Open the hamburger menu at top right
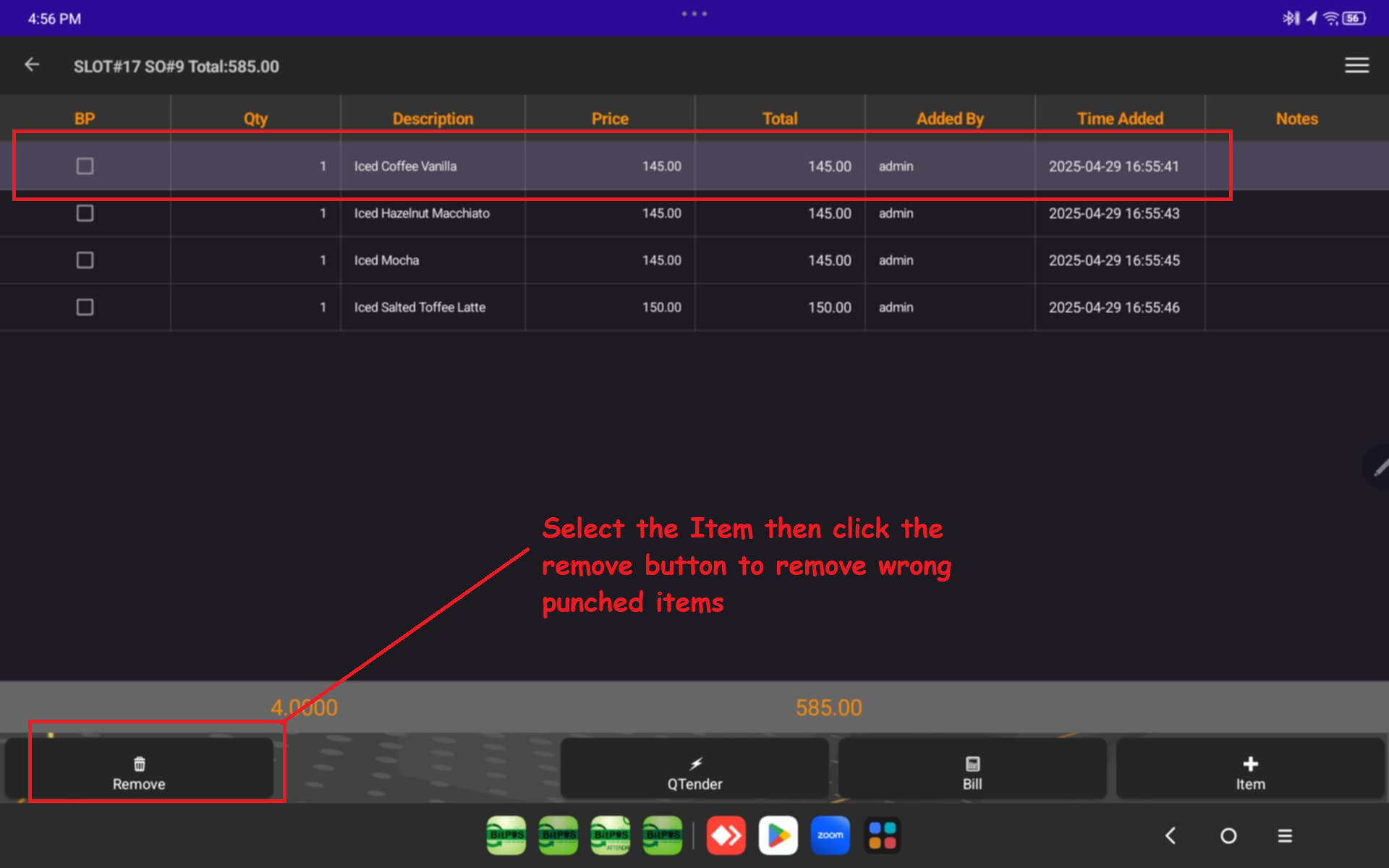 tap(1356, 65)
